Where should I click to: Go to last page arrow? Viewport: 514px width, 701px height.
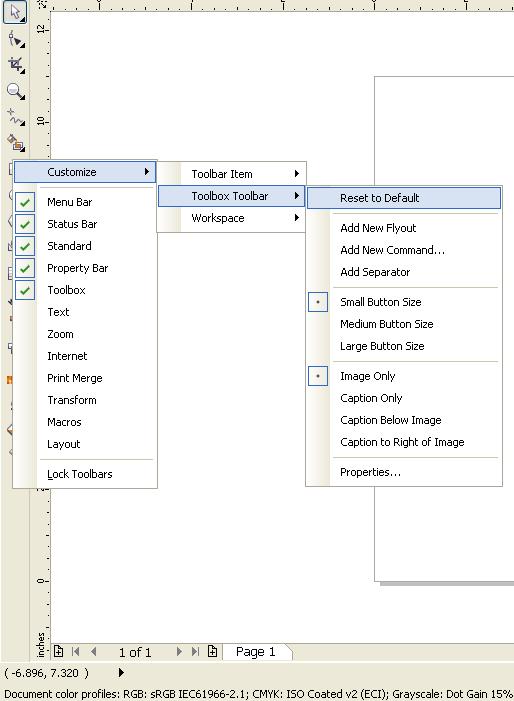195,651
